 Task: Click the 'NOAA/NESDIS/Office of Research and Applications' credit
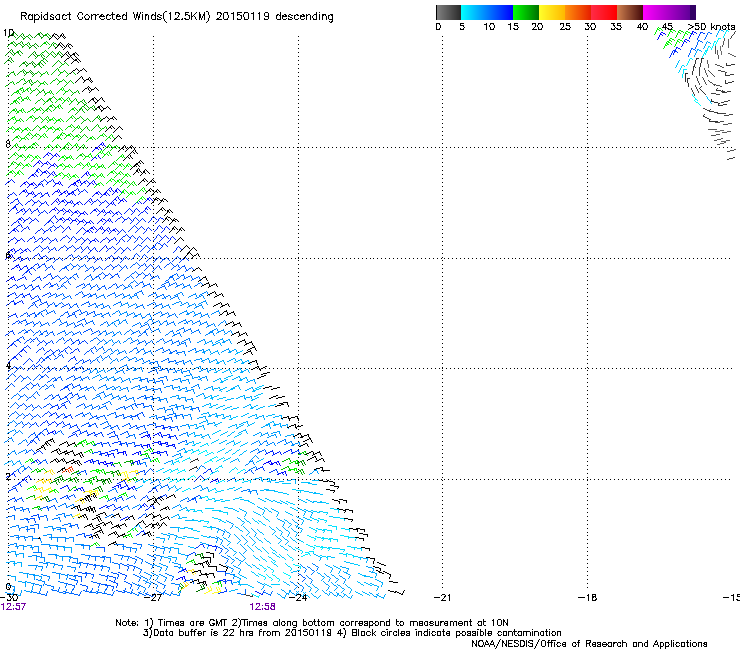(589, 644)
